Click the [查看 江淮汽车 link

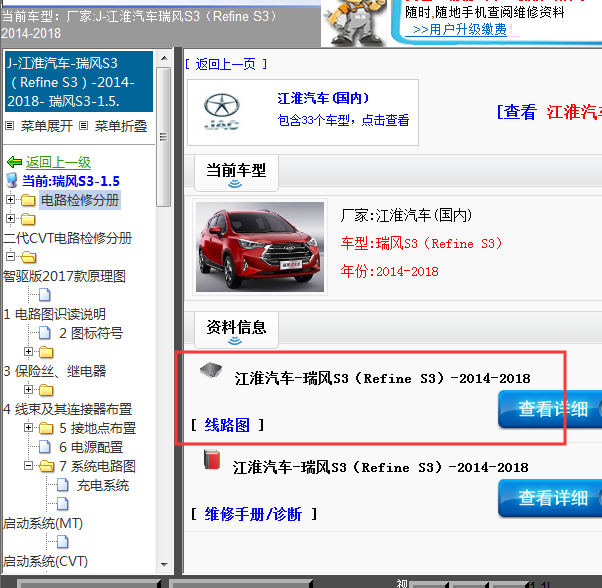pyautogui.click(x=549, y=112)
